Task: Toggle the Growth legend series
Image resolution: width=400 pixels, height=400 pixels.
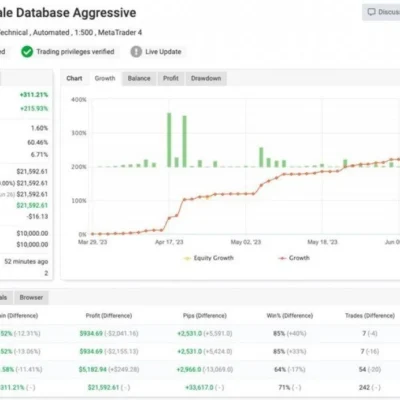Action: click(x=294, y=258)
